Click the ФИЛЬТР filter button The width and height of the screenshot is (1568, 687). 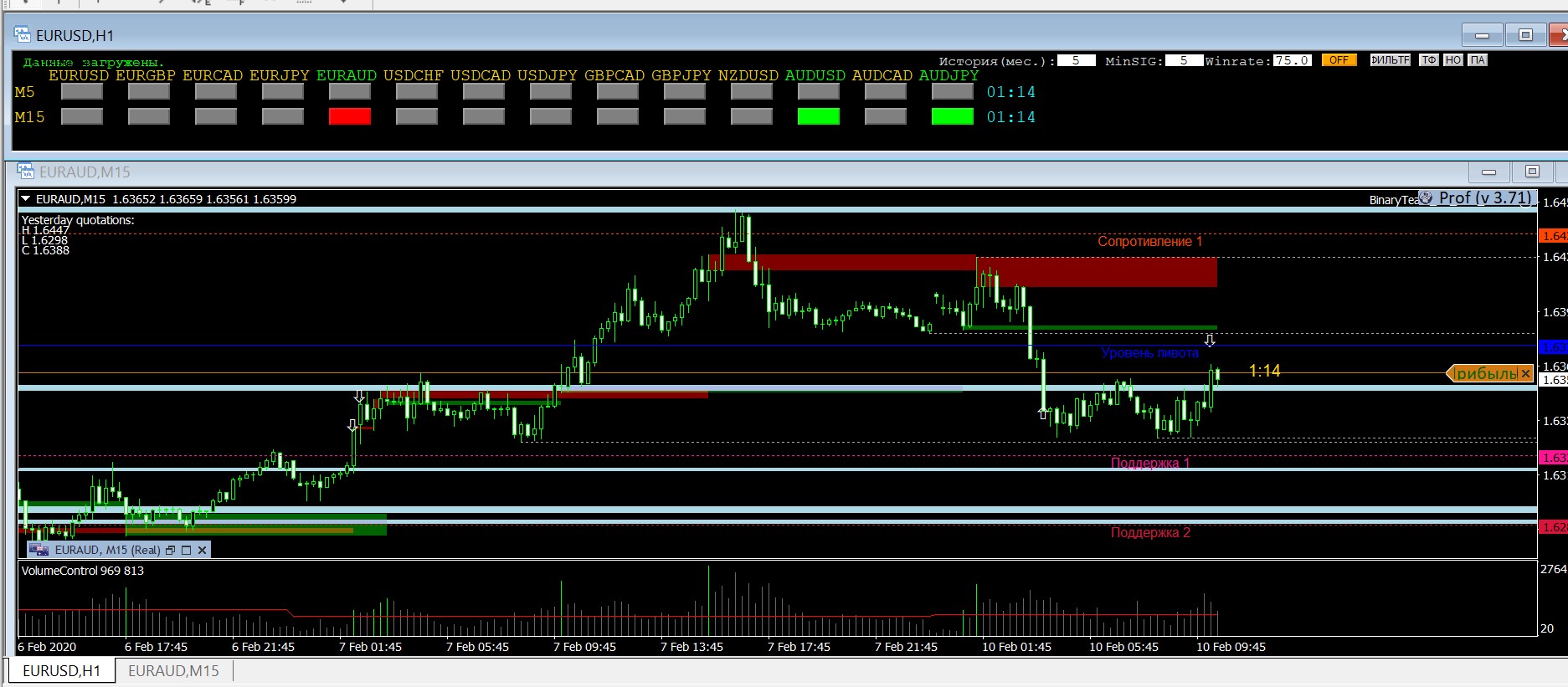[1391, 60]
